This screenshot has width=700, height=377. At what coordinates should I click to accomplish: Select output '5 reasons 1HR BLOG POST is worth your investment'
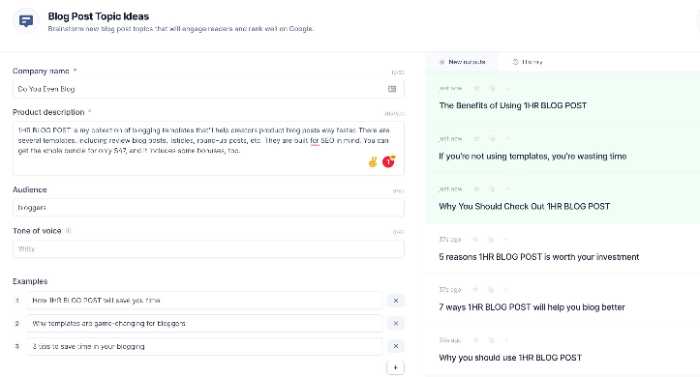[539, 257]
